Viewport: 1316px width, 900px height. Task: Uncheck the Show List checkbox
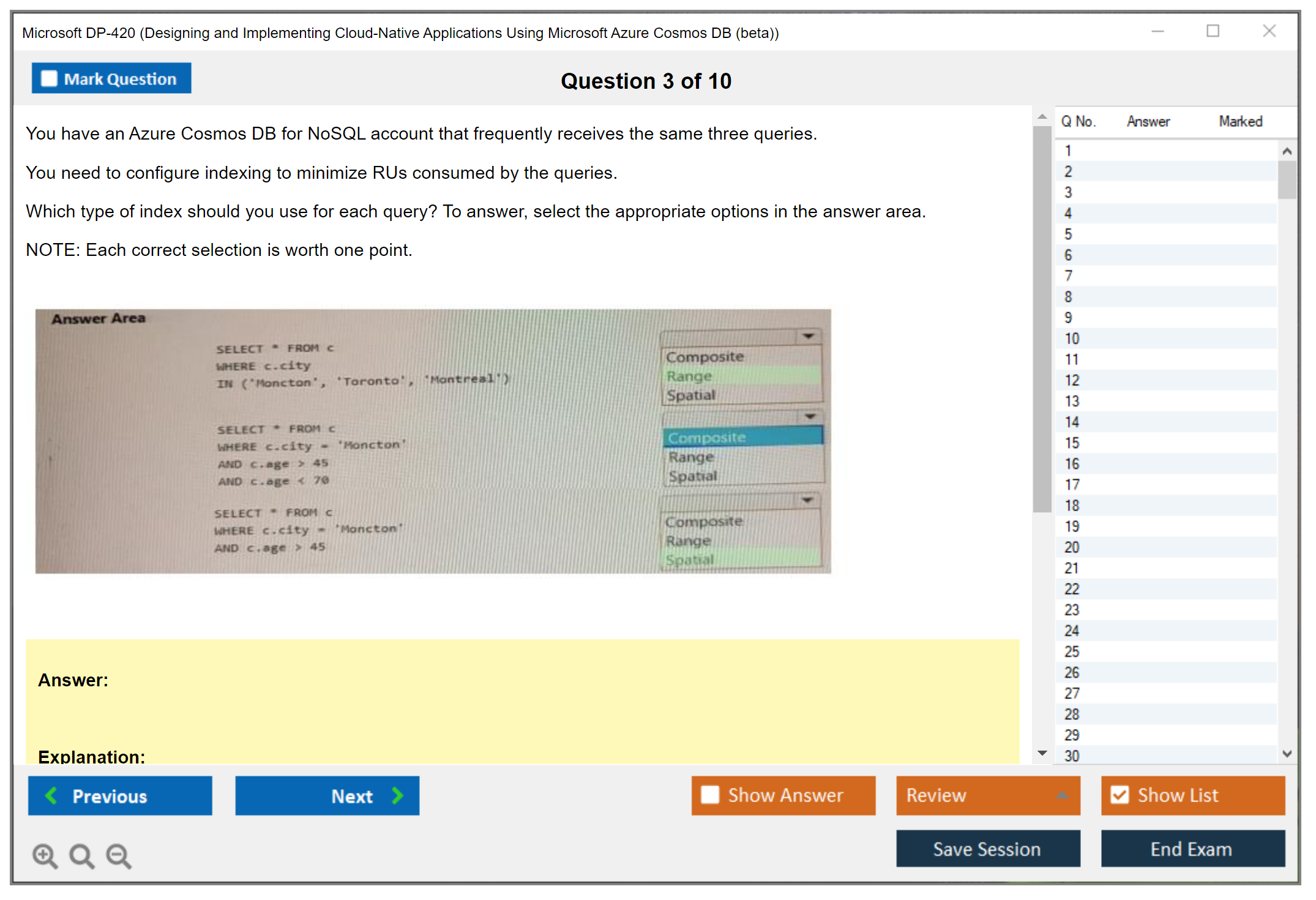(1120, 795)
